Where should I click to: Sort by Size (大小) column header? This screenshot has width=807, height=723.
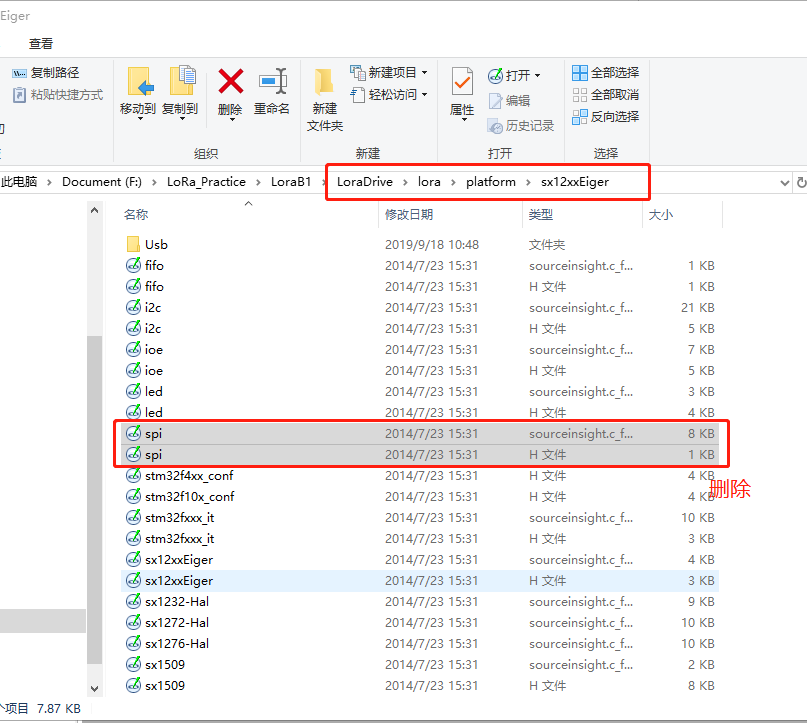click(661, 215)
